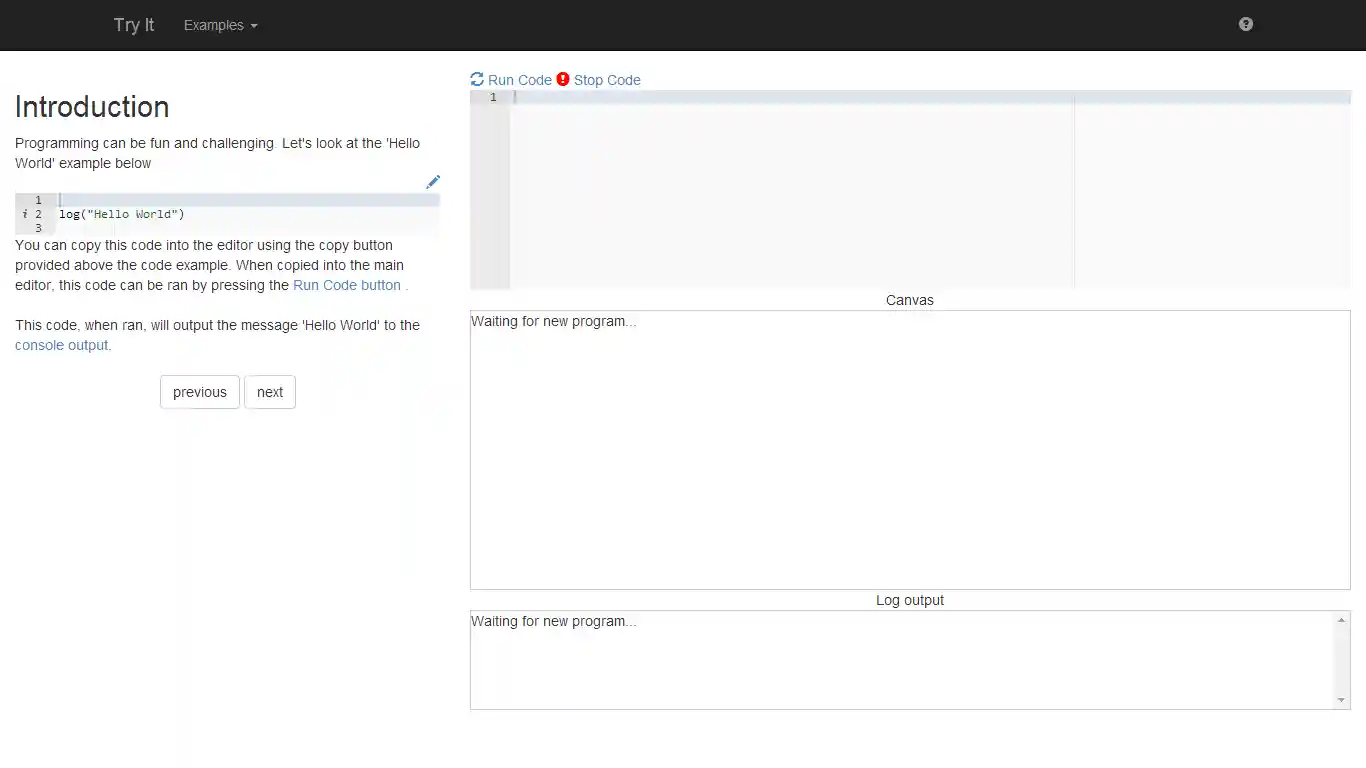Click the red Stop Code warning icon

(x=563, y=79)
